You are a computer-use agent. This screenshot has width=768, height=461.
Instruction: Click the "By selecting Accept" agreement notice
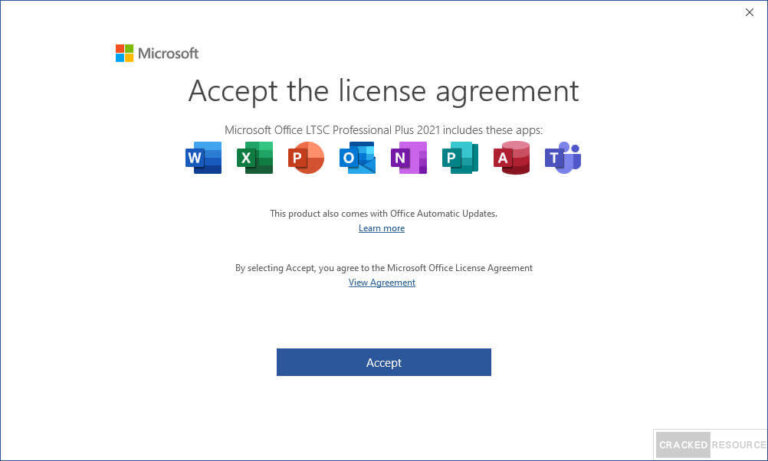(383, 268)
